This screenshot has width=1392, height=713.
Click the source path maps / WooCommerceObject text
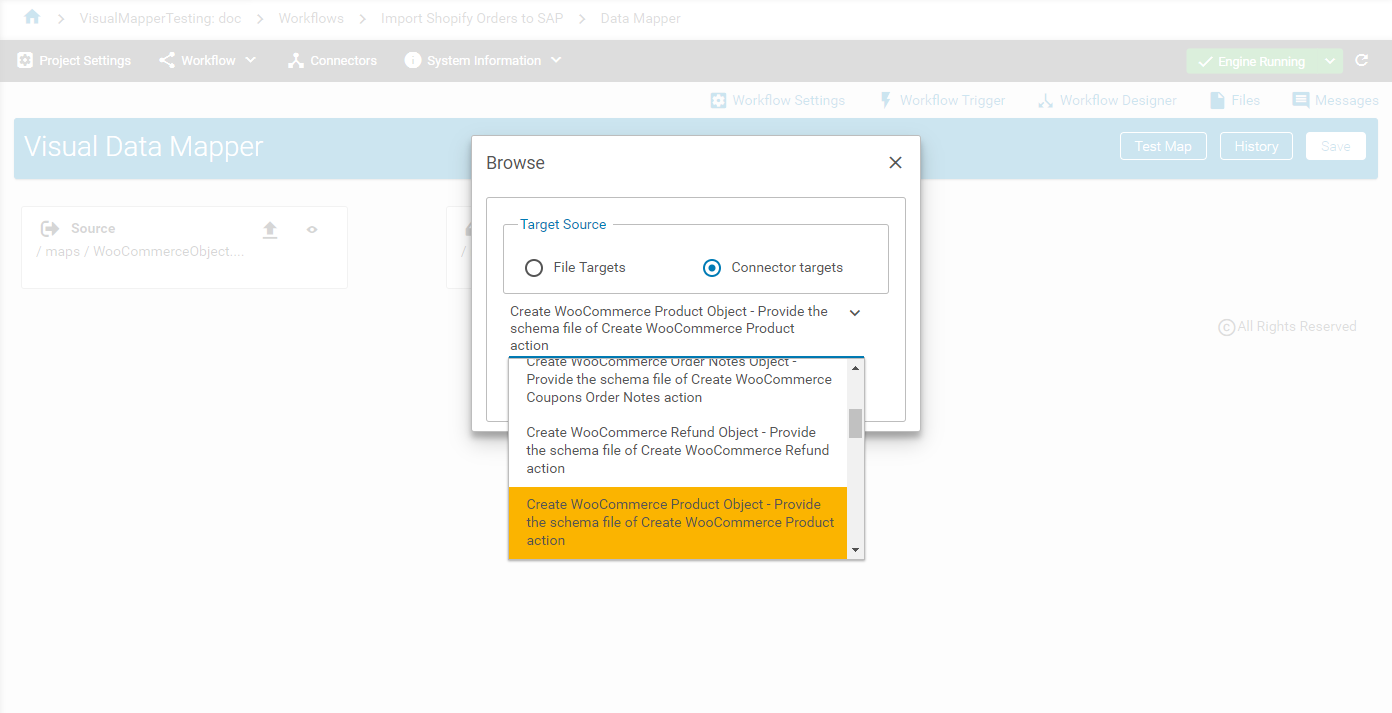(140, 251)
